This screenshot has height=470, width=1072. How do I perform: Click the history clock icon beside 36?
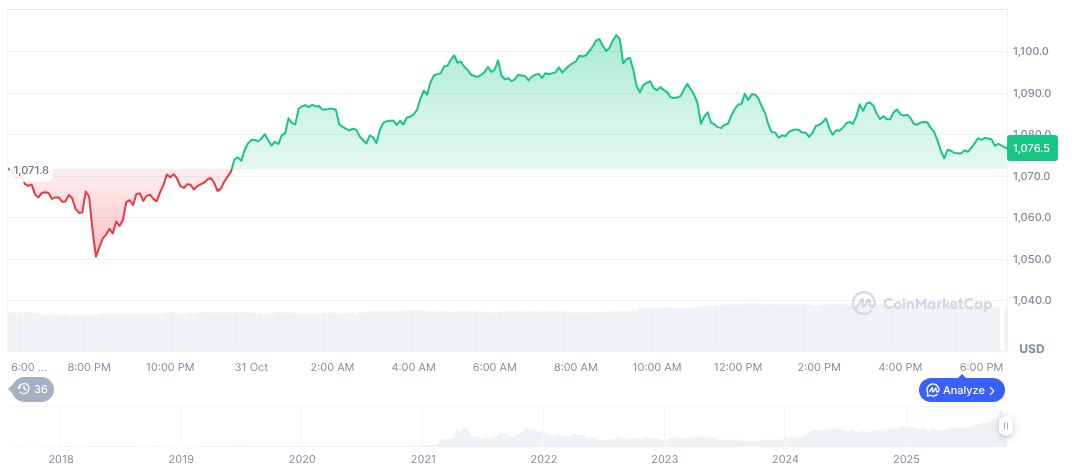[24, 390]
